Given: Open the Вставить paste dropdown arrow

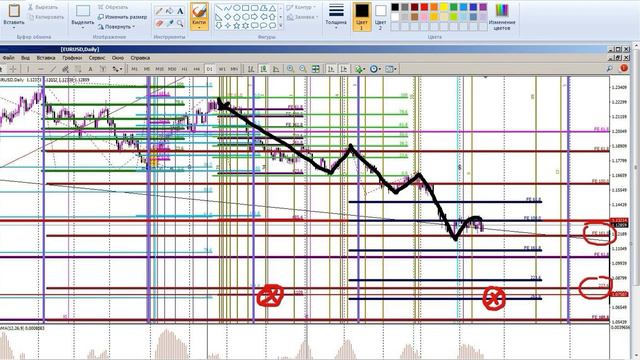Looking at the screenshot, I should tap(14, 28).
